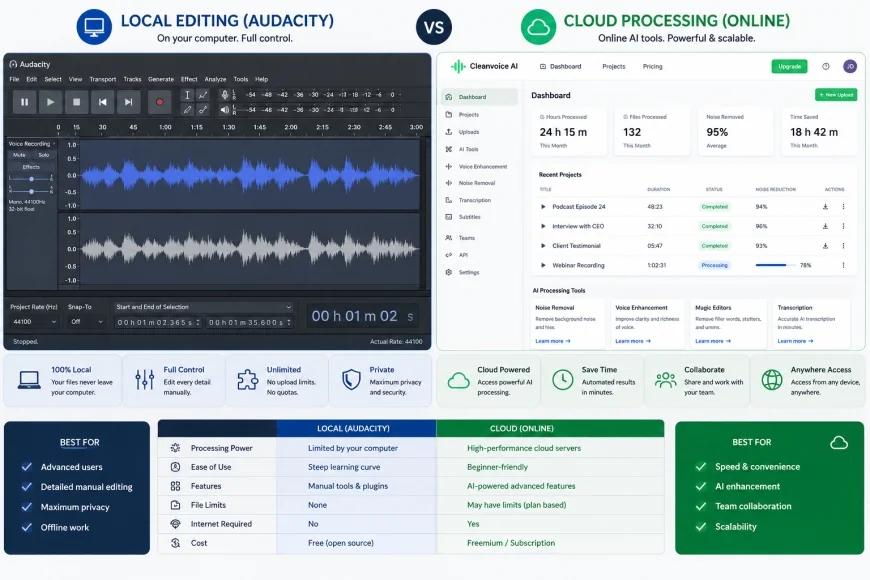Pause playback in Audacity transport toolbar
The height and width of the screenshot is (580, 870).
(x=24, y=102)
